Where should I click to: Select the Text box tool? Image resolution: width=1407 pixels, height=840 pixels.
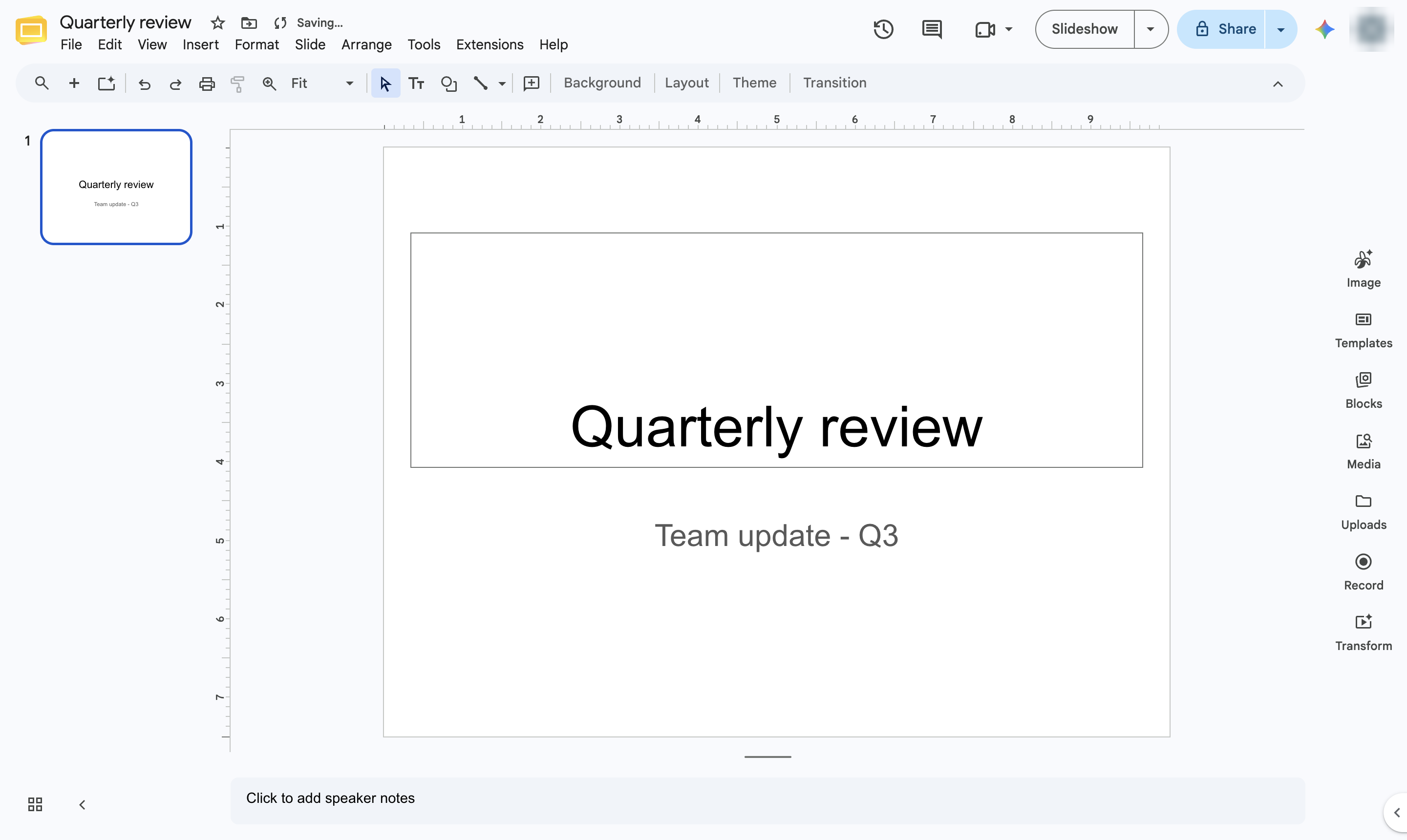(x=416, y=83)
